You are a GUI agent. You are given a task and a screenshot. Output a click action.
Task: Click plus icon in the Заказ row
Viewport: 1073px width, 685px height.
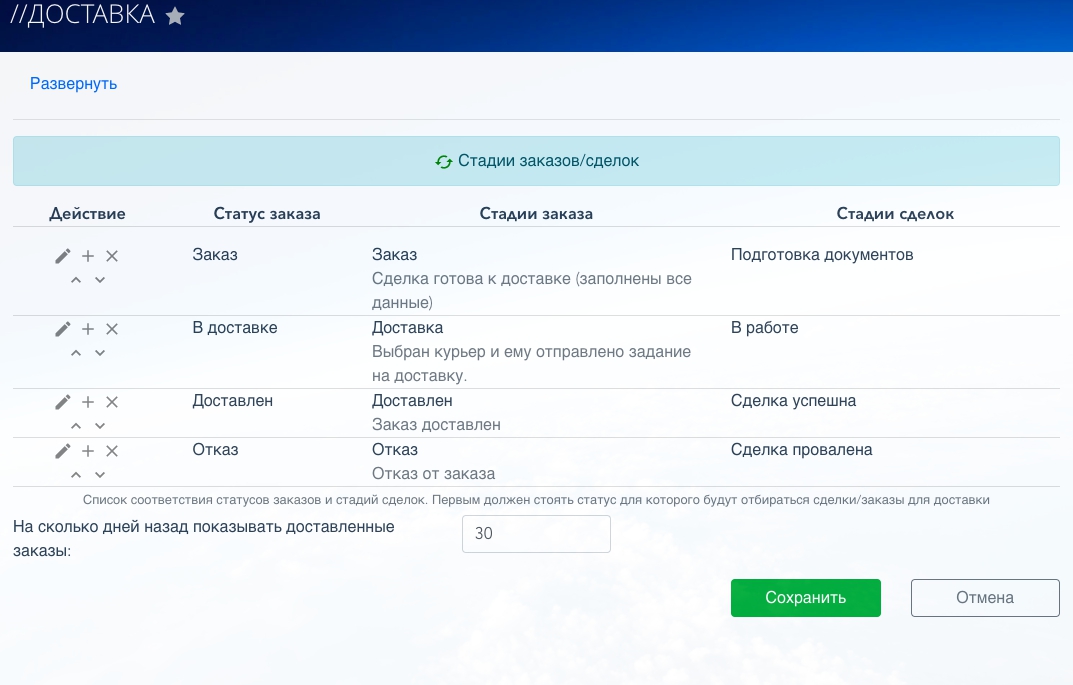click(88, 256)
